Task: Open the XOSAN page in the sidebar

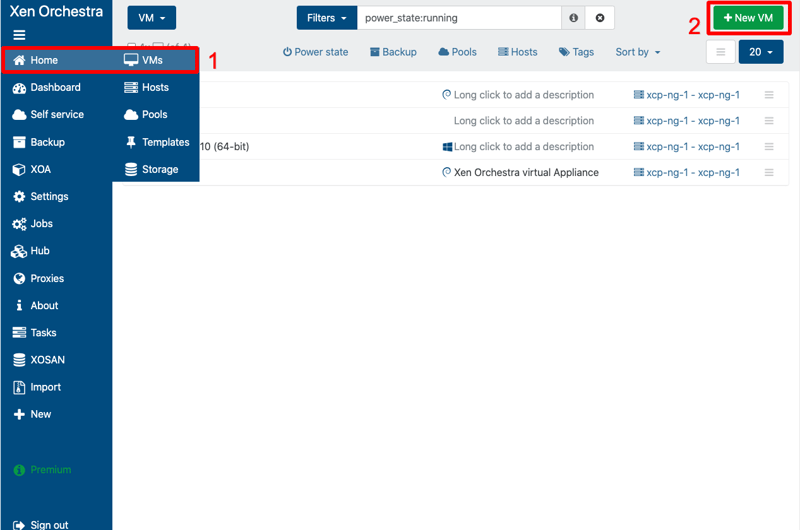Action: 46,360
